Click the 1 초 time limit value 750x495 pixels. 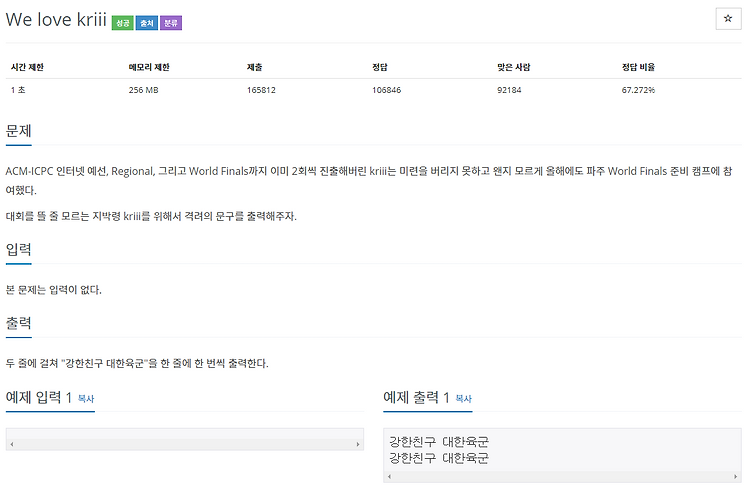[x=18, y=90]
